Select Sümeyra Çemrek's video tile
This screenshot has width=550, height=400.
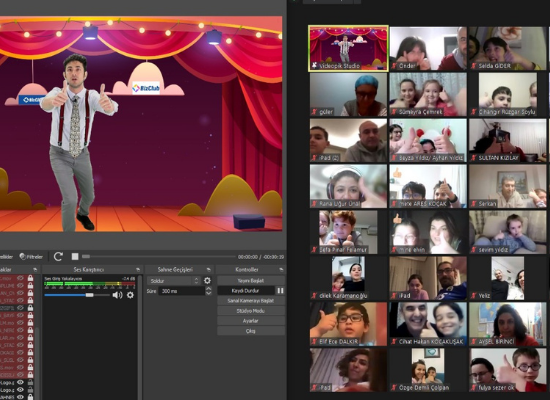click(x=428, y=94)
